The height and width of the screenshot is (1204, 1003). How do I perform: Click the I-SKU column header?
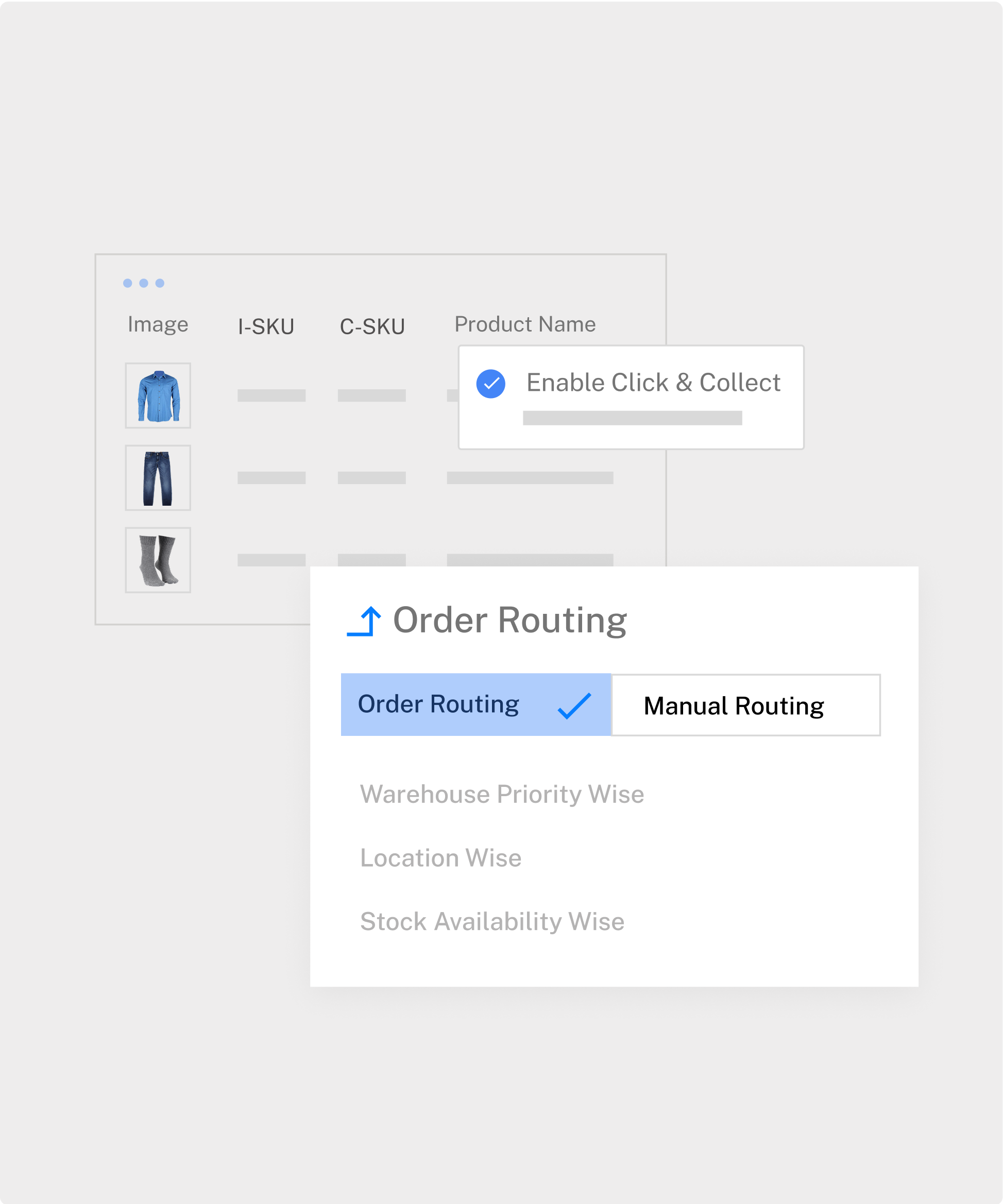point(266,326)
